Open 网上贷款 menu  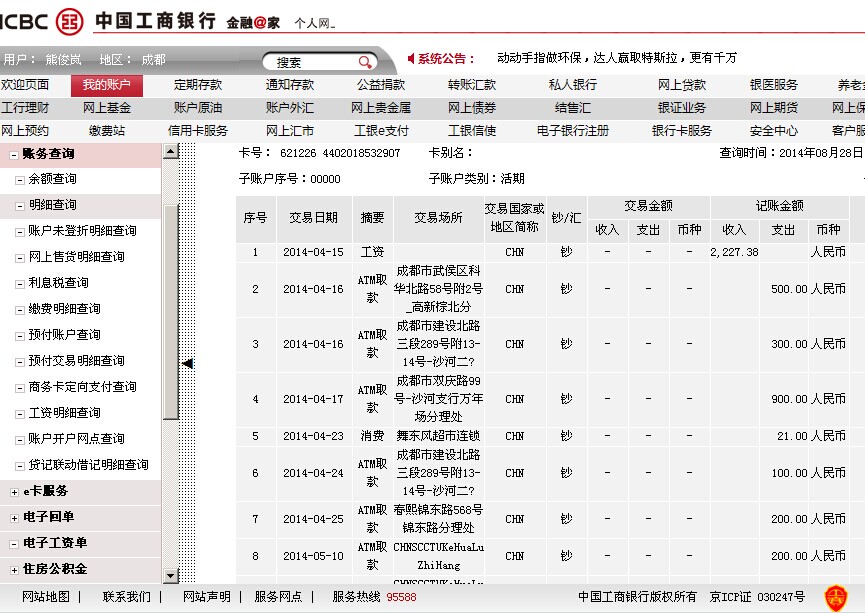[682, 84]
